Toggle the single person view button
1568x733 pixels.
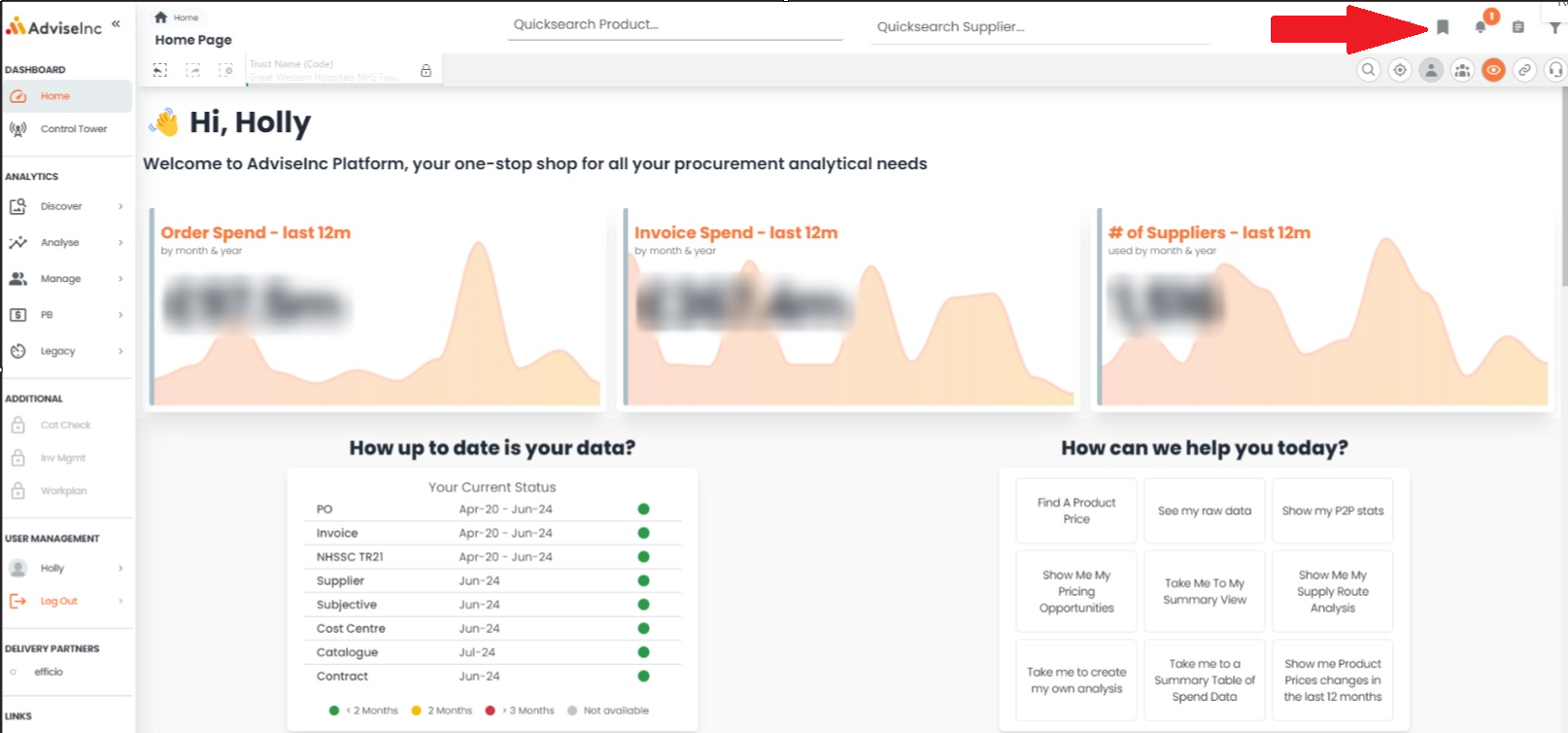1431,70
